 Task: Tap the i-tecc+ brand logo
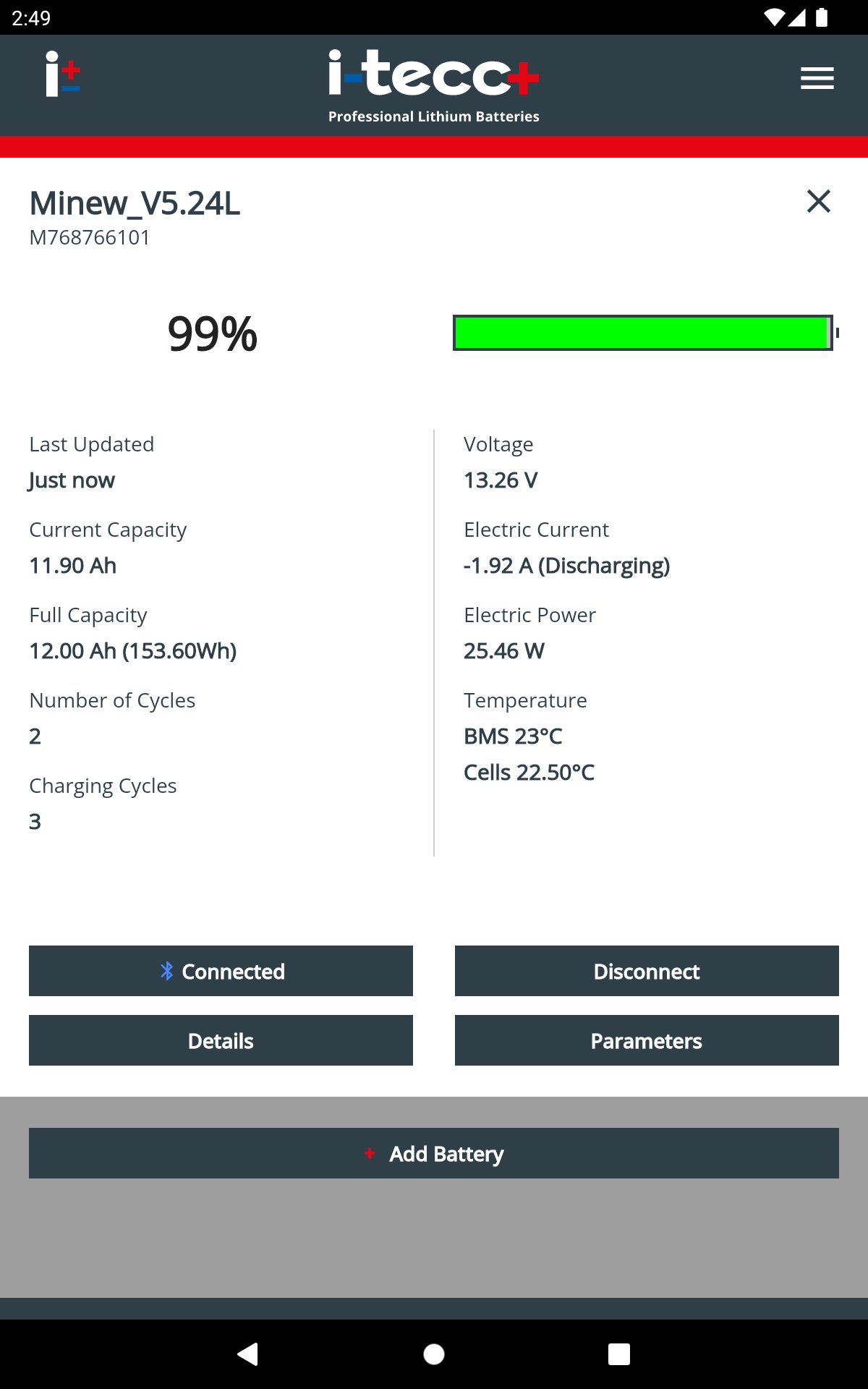tap(433, 86)
